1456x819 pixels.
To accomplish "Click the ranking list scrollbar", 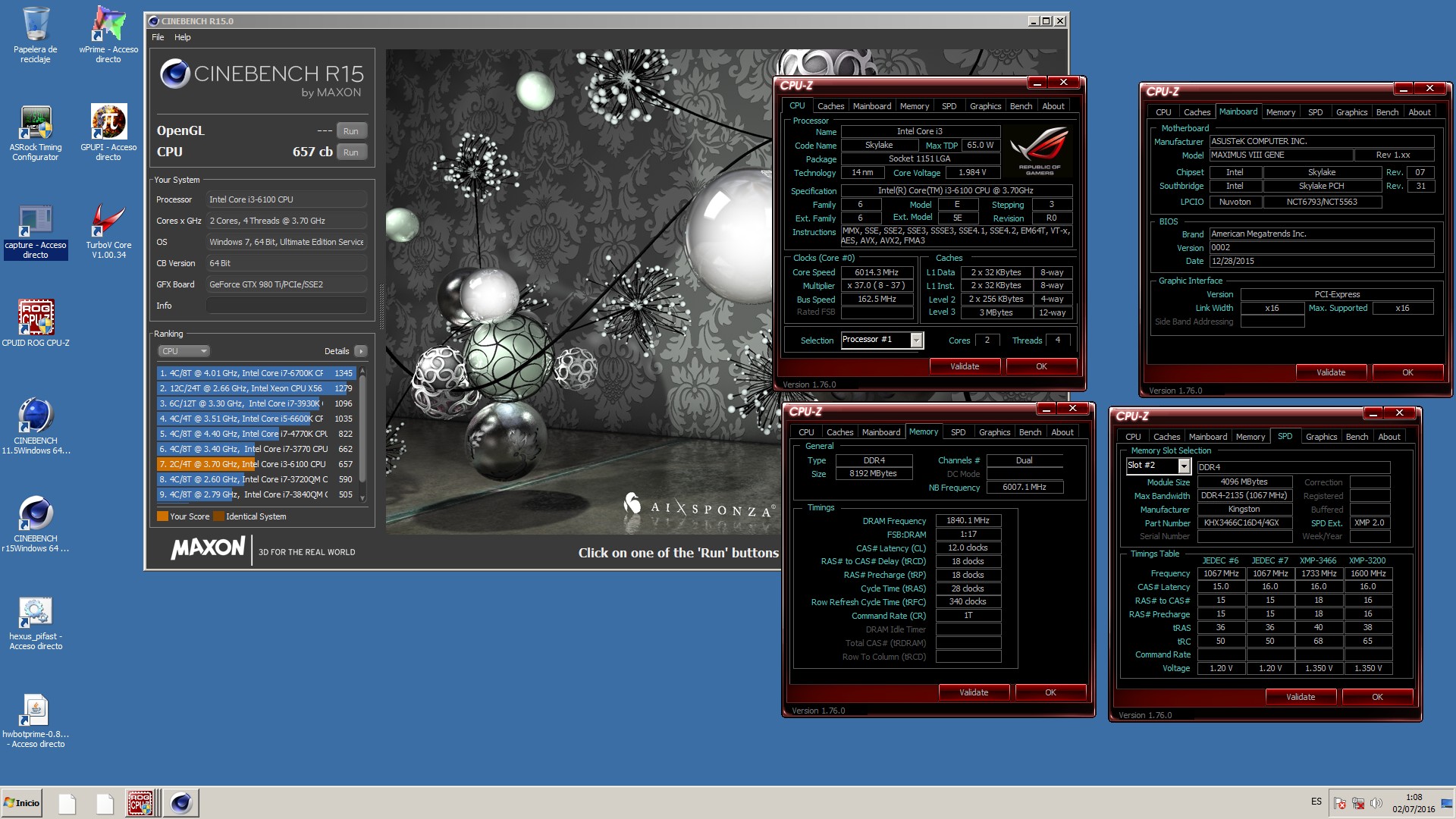I will 362,435.
